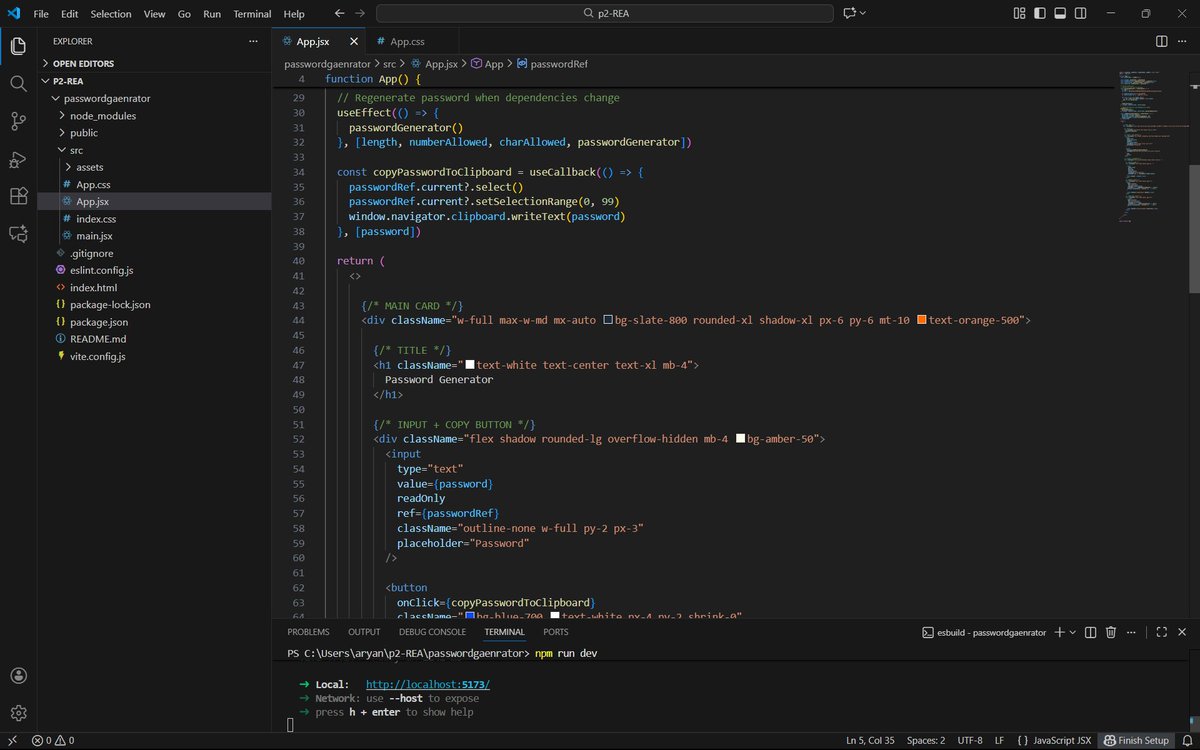Switch to the Debug Console tab
Image resolution: width=1200 pixels, height=750 pixels.
click(432, 632)
